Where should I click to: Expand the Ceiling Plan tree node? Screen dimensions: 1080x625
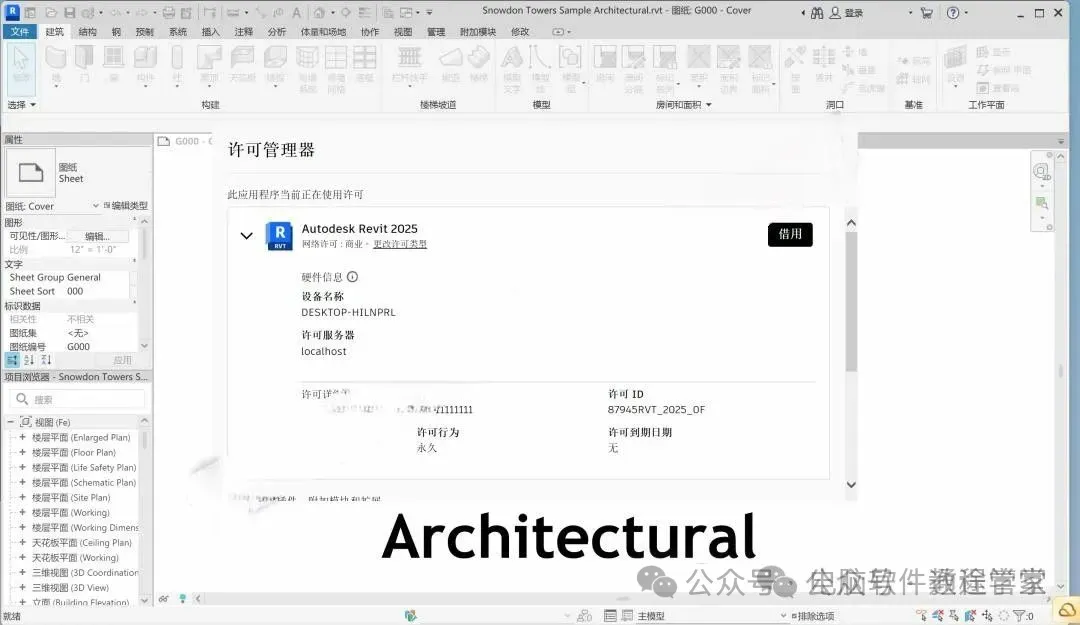[22, 542]
